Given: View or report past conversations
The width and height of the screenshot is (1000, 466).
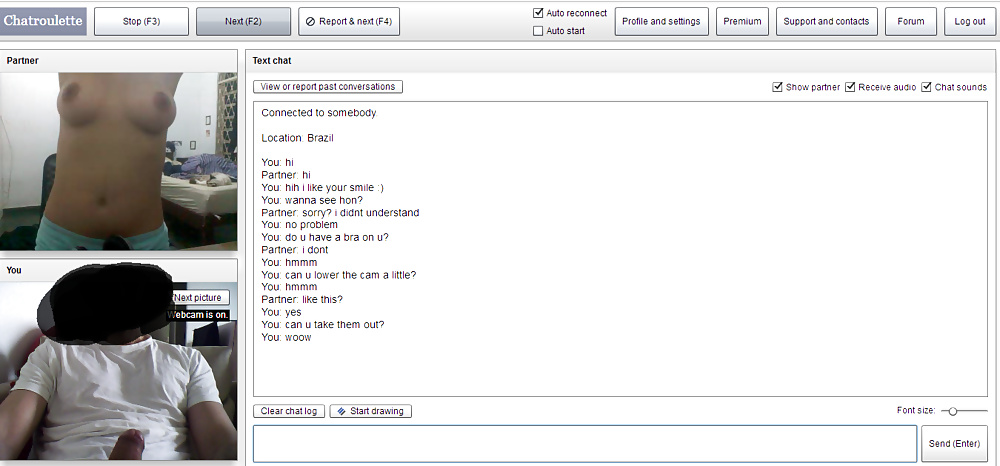Looking at the screenshot, I should pyautogui.click(x=328, y=87).
